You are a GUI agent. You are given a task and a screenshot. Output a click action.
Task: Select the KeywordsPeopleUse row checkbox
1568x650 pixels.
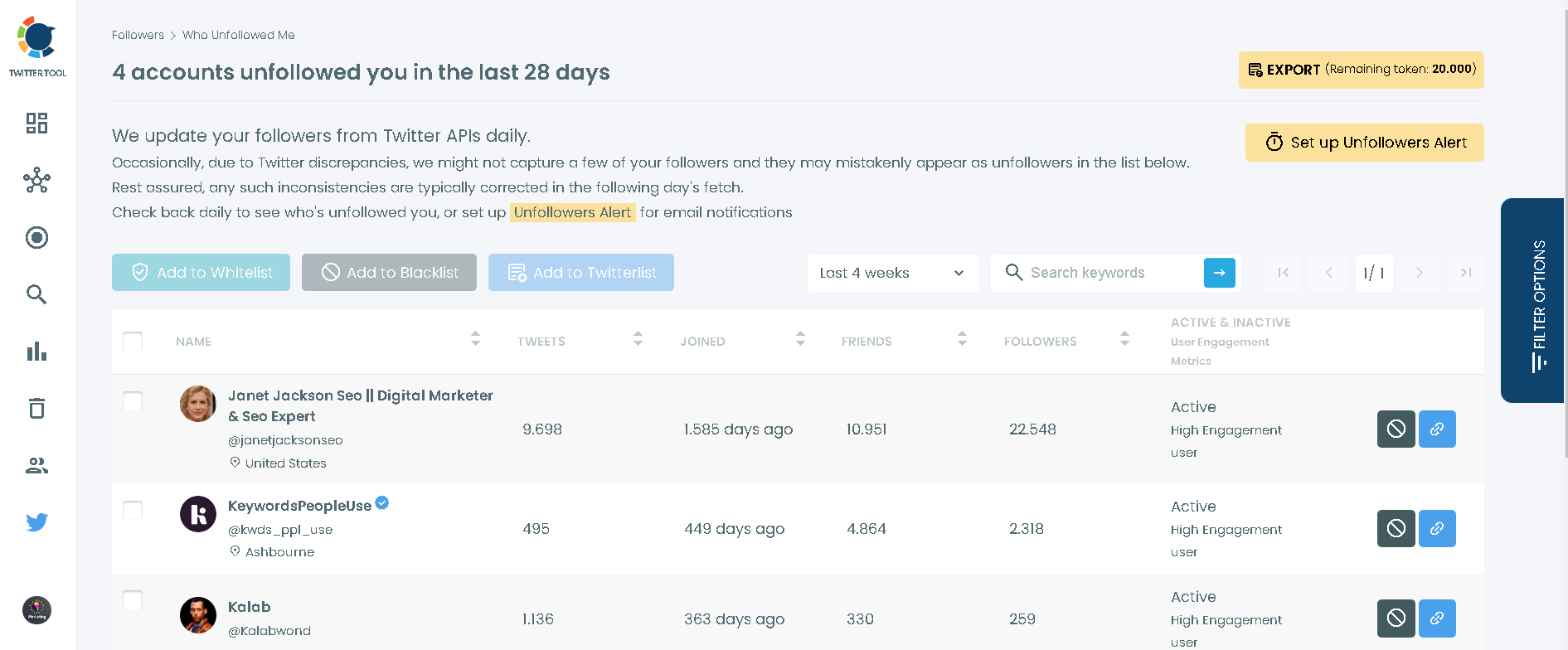pyautogui.click(x=133, y=510)
